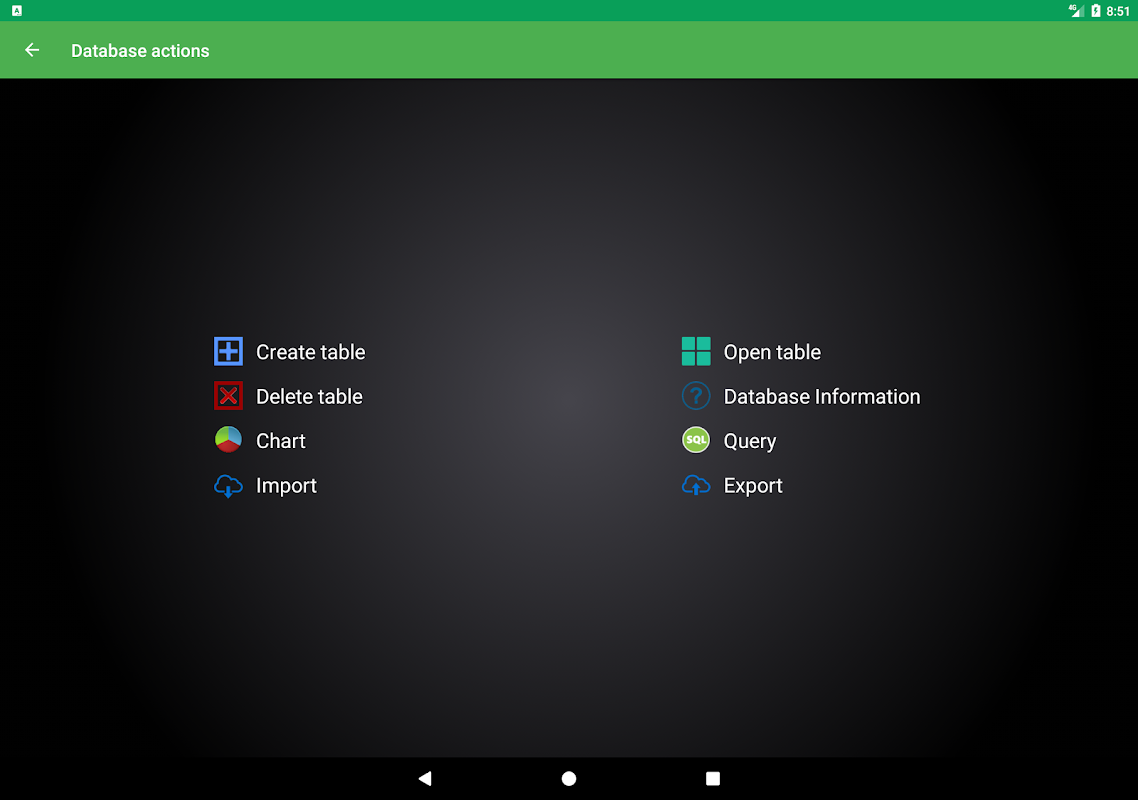Click the question mark Database Information icon
This screenshot has width=1138, height=800.
(695, 396)
